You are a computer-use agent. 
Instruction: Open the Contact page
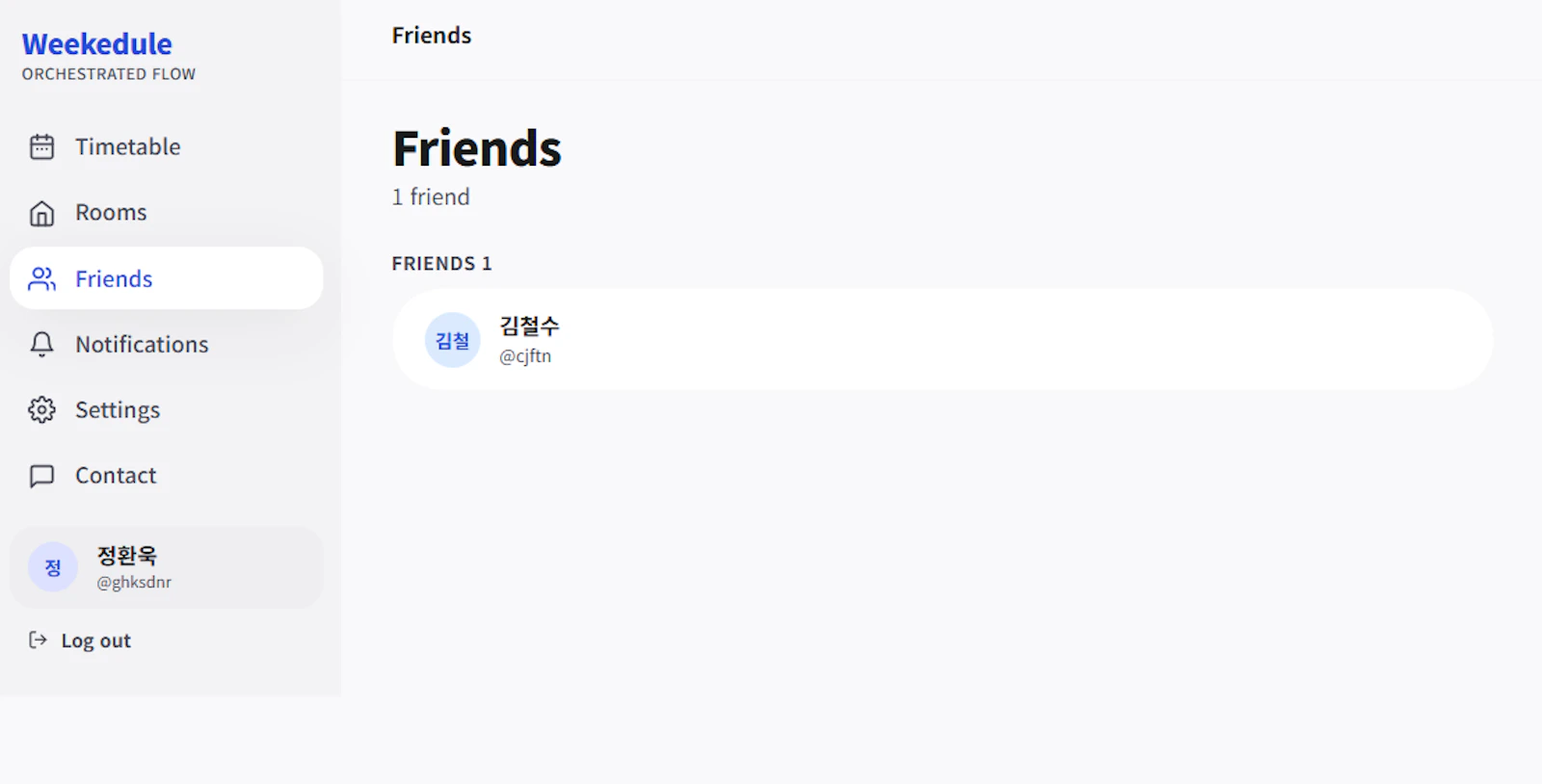pos(166,476)
